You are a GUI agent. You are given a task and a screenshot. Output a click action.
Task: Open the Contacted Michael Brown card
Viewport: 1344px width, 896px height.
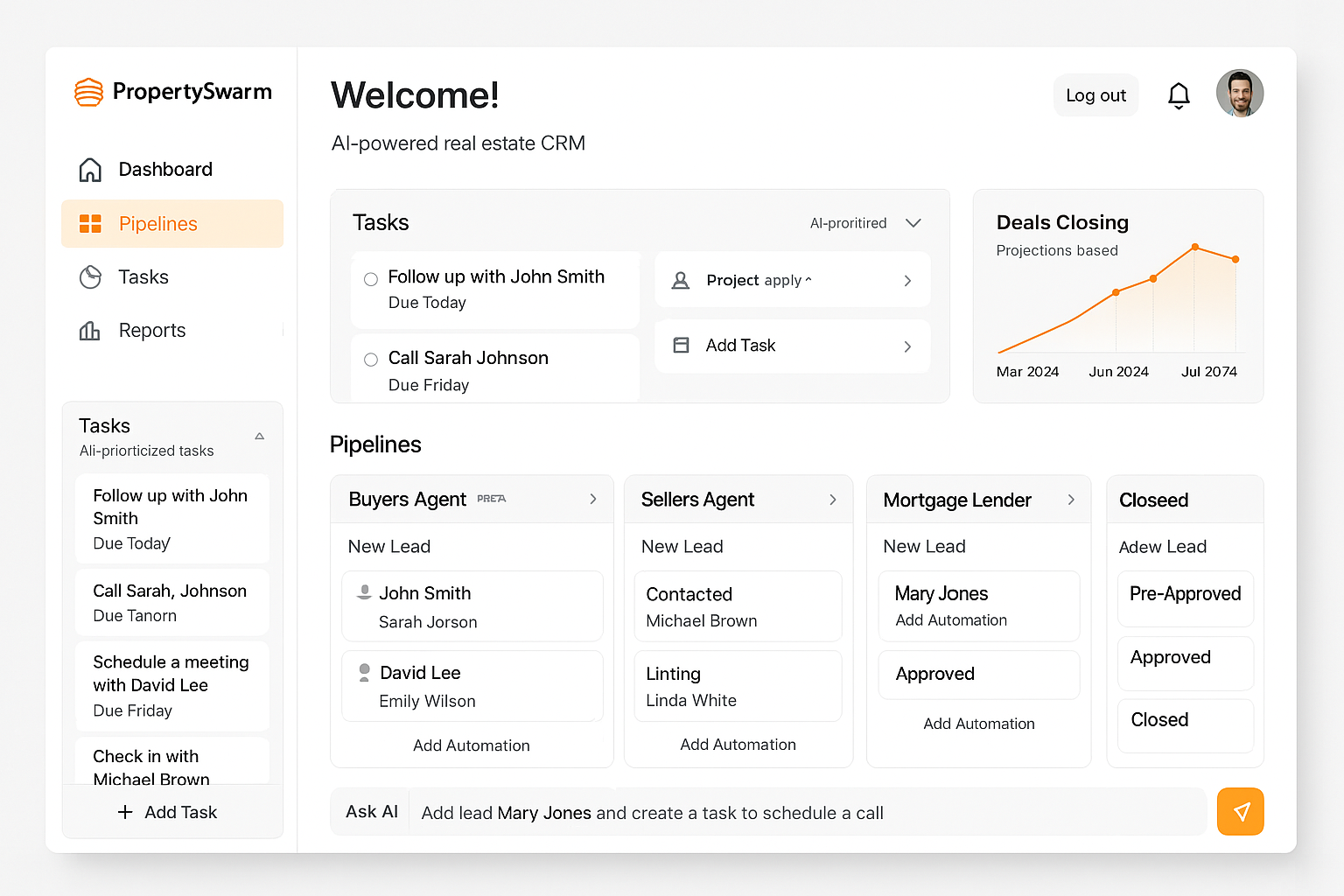(x=738, y=606)
